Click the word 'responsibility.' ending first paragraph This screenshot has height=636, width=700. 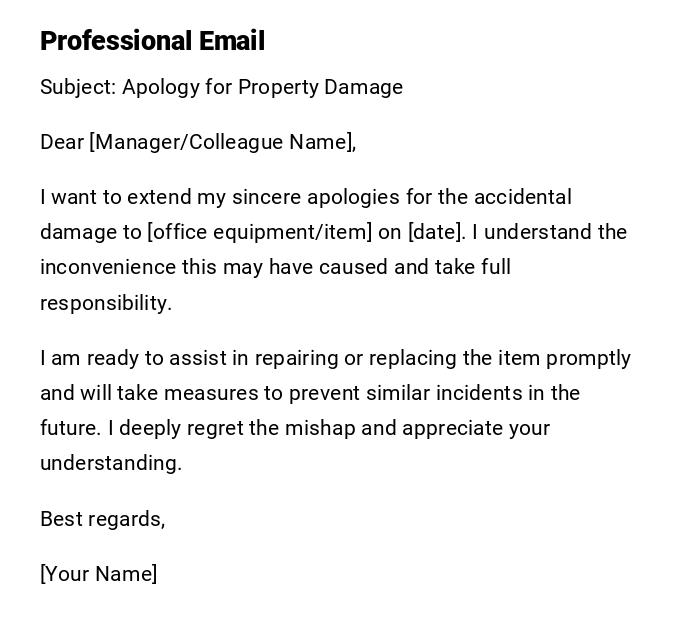[x=106, y=303]
